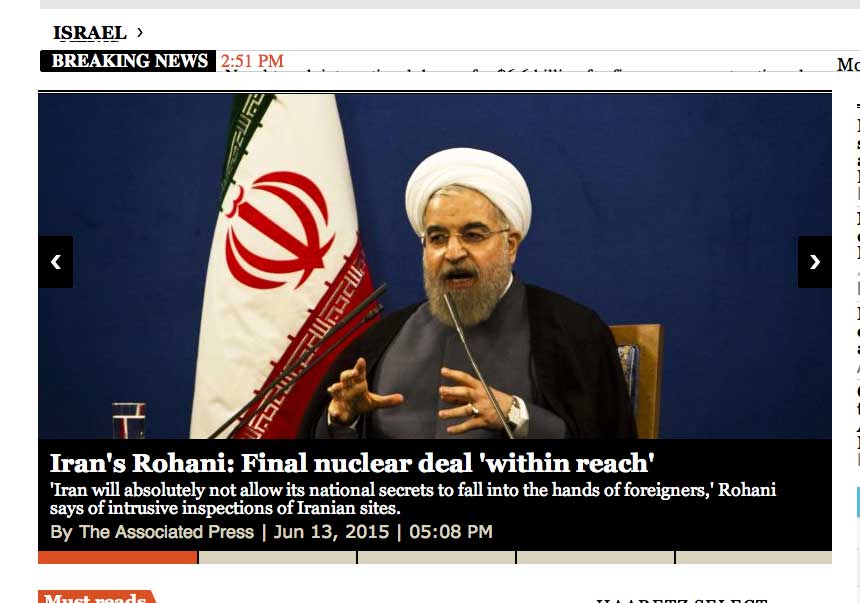This screenshot has height=603, width=860.
Task: Open headline Final nuclear deal 'within reach'
Action: [448, 463]
